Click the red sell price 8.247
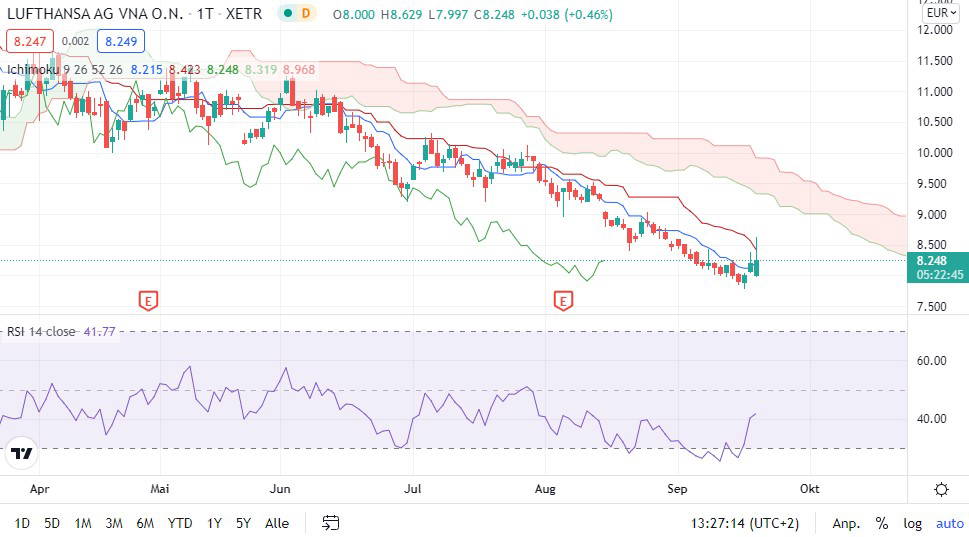The image size is (969, 537). point(30,41)
